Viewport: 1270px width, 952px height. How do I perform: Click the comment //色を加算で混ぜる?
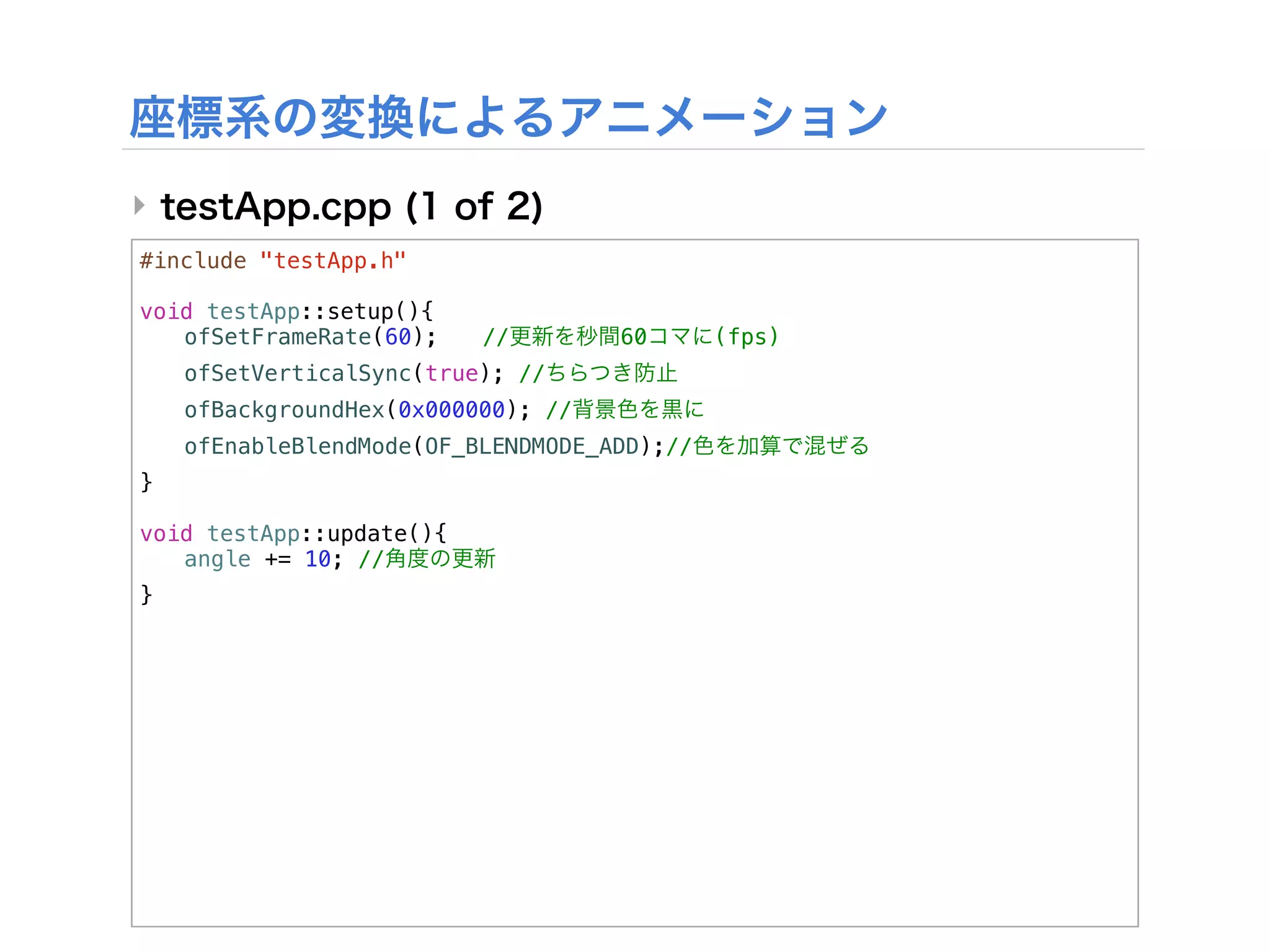(x=768, y=446)
